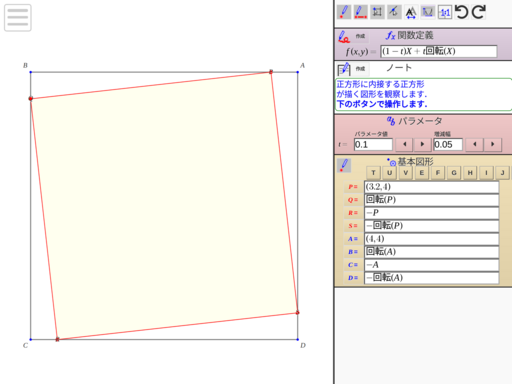Viewport: 512px width, 384px height.
Task: Click the 作成 button in function definition panel
Action: tap(360, 36)
